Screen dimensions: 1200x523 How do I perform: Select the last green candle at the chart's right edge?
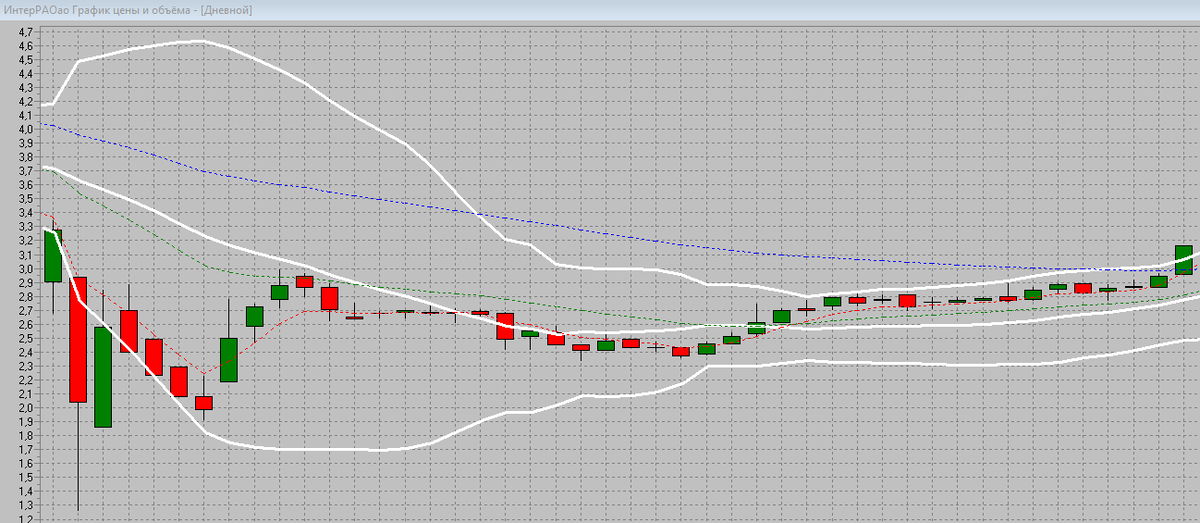(1184, 260)
